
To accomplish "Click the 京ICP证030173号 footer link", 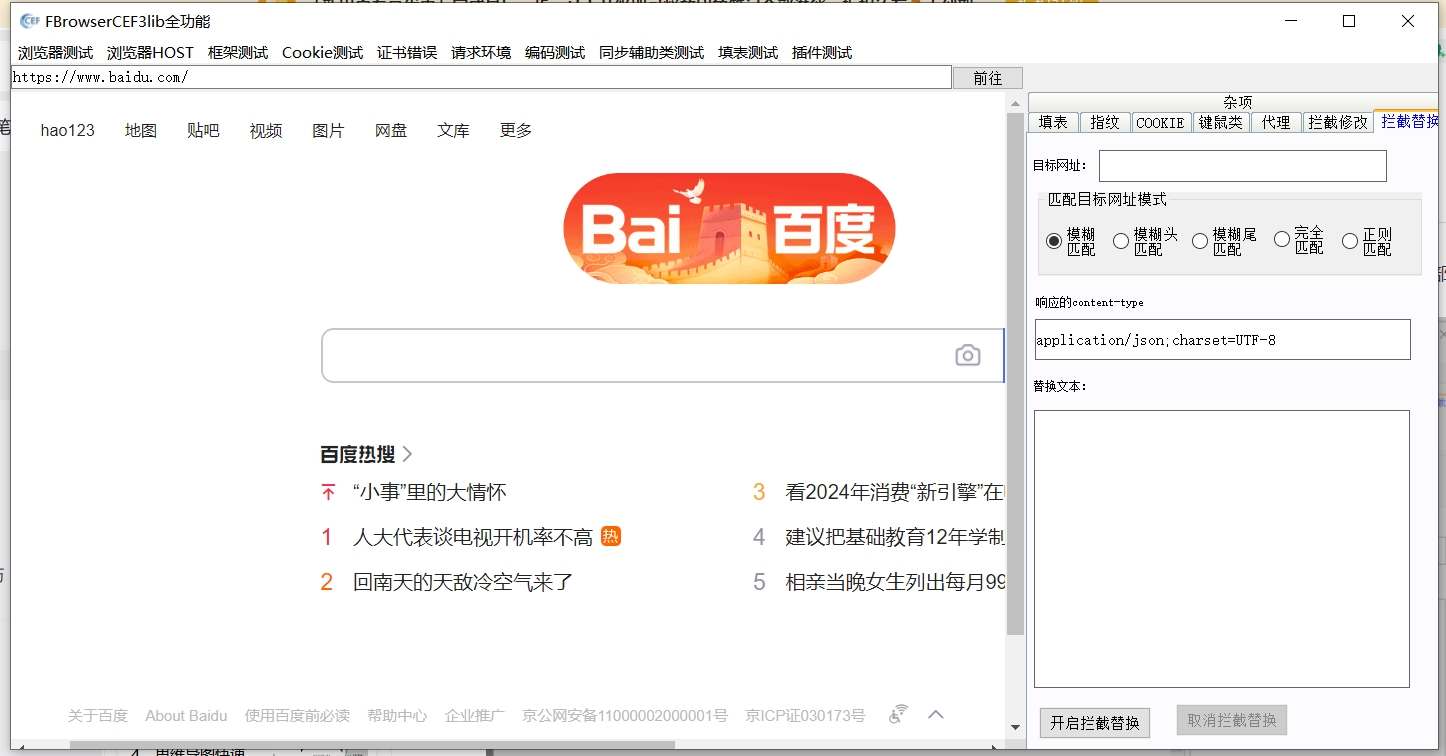I will [805, 716].
